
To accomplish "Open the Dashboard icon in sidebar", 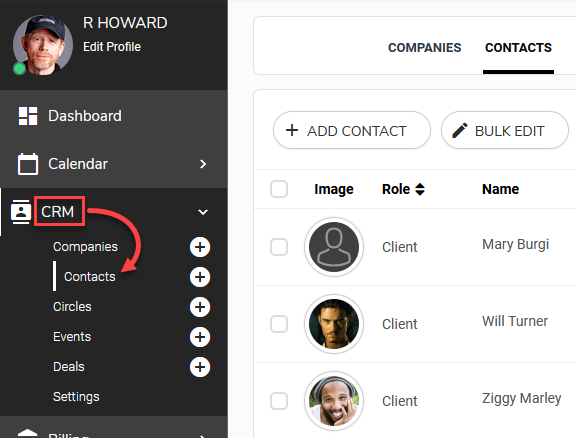I will pos(28,116).
